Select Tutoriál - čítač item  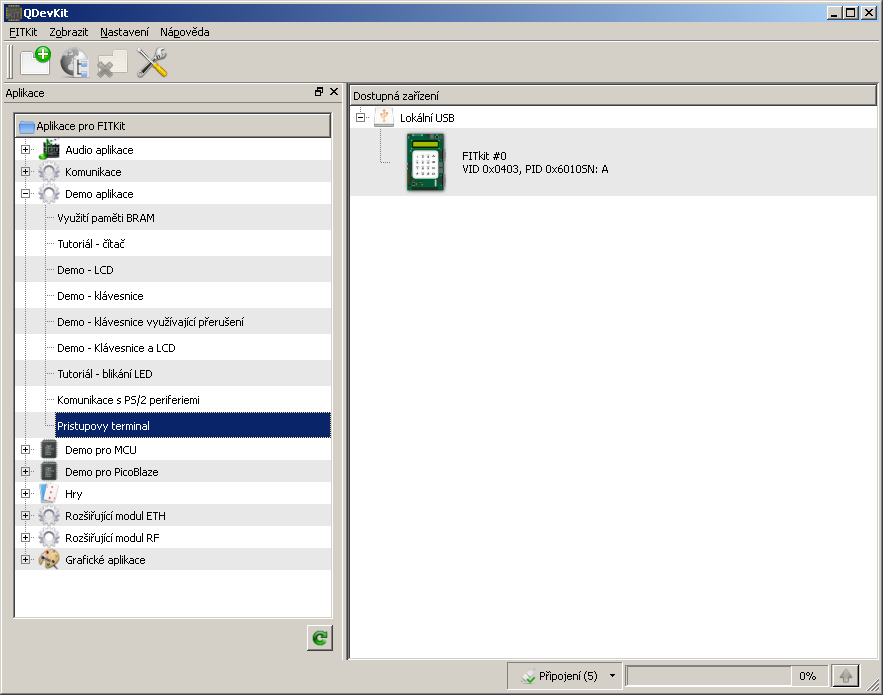(91, 244)
